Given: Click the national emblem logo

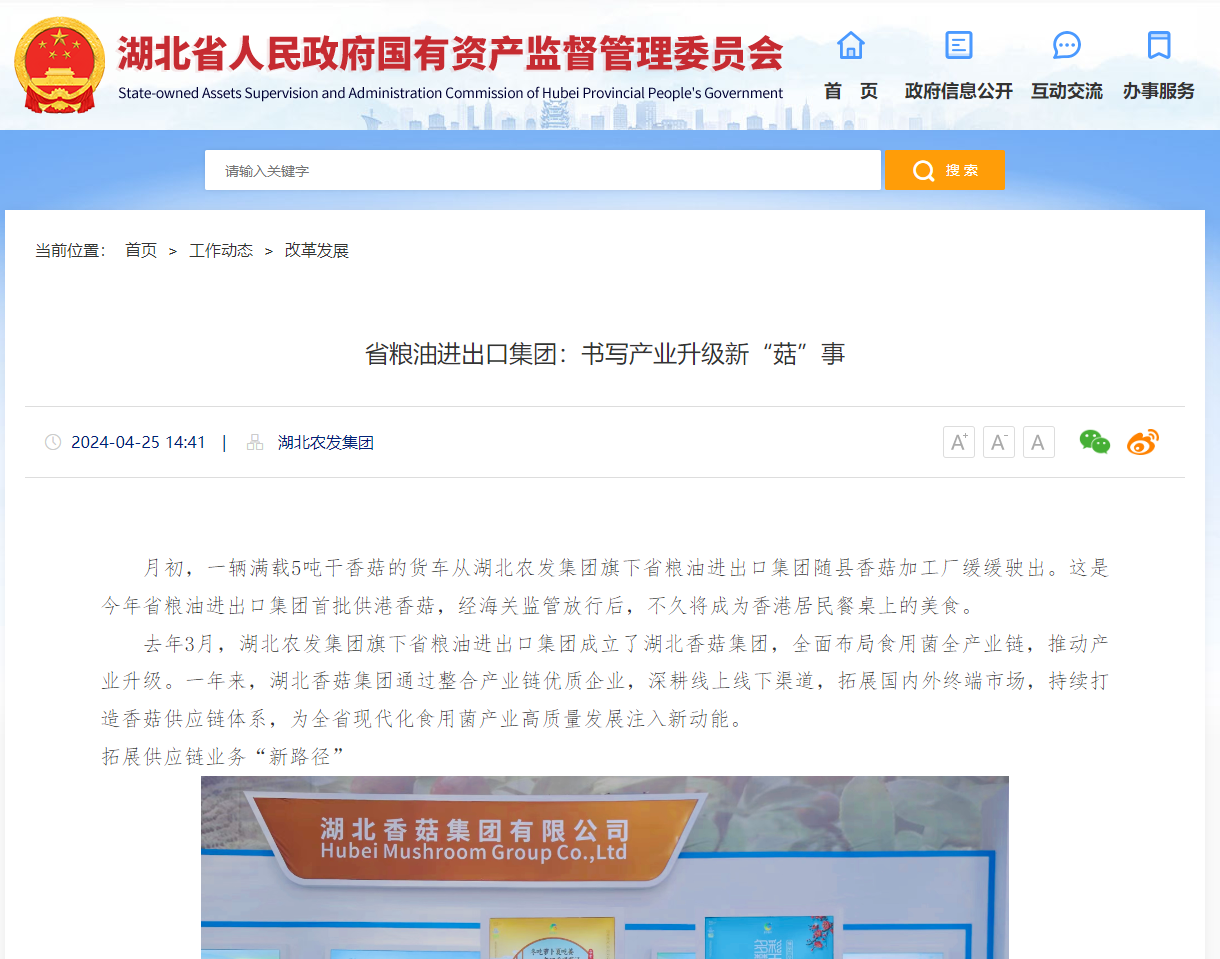Looking at the screenshot, I should (59, 65).
